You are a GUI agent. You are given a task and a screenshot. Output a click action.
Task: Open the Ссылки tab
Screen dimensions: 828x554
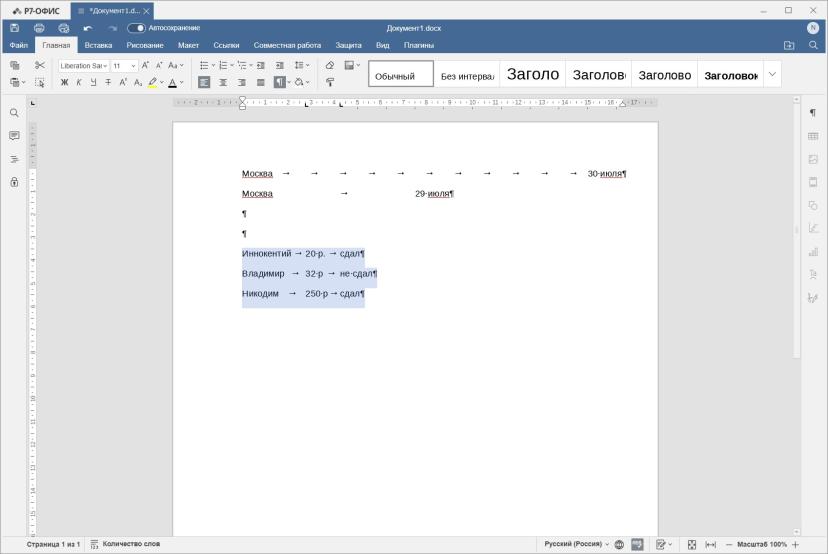point(226,45)
